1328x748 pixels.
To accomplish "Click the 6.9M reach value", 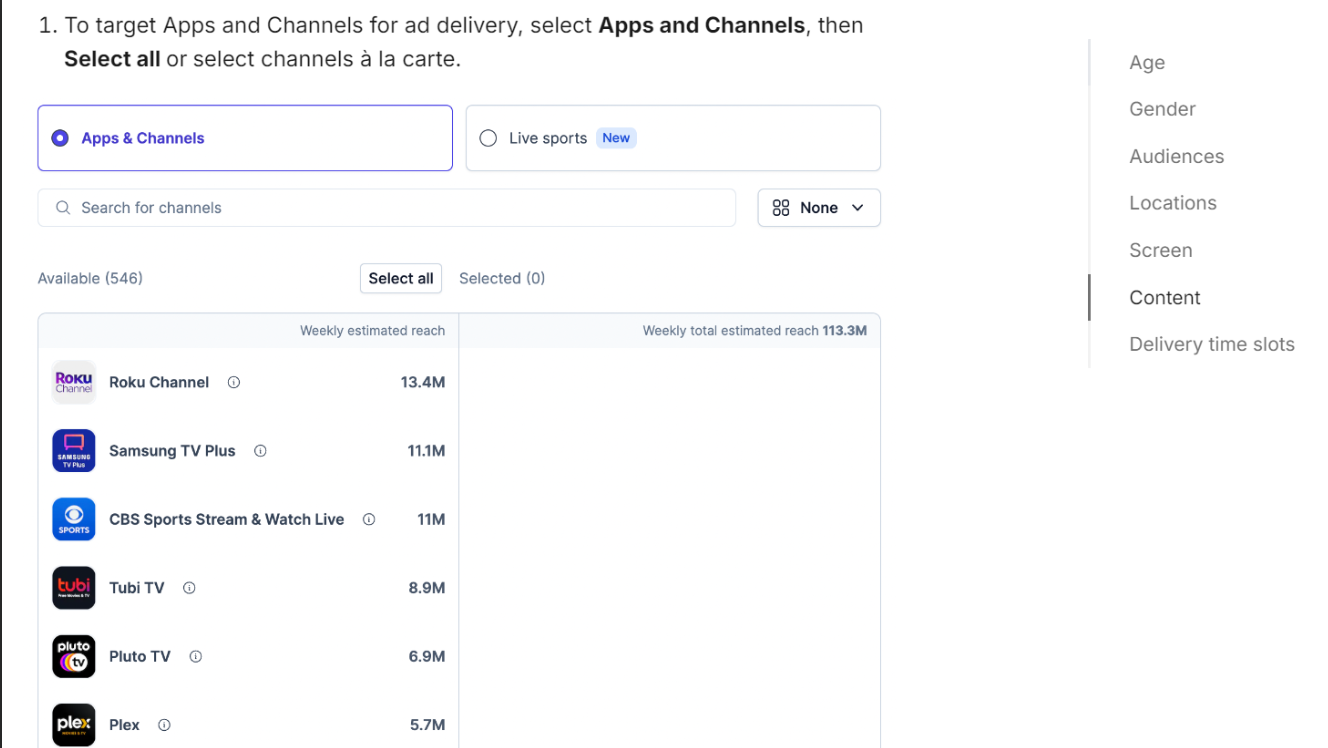I will pyautogui.click(x=427, y=657).
